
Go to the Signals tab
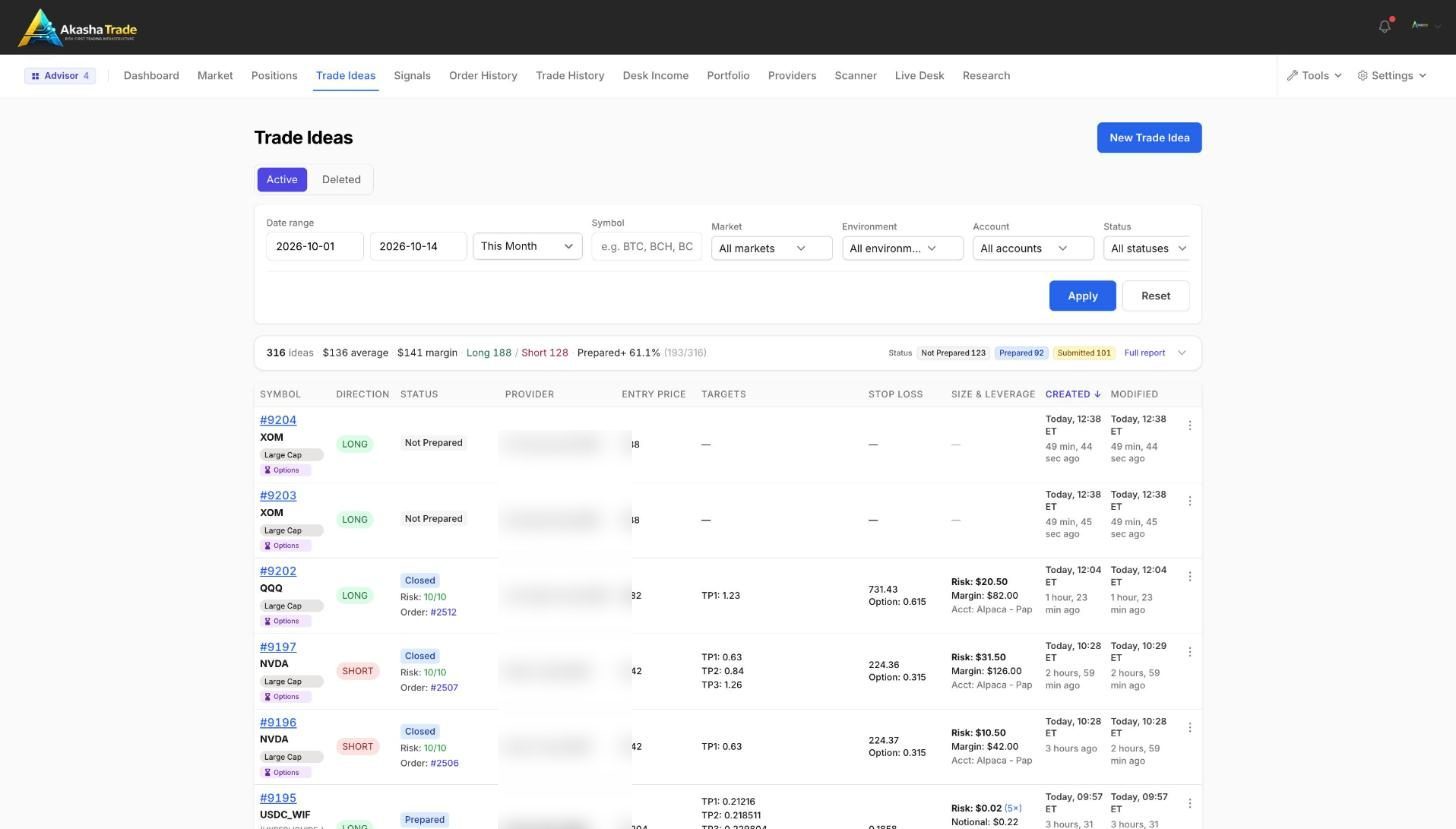click(x=412, y=76)
